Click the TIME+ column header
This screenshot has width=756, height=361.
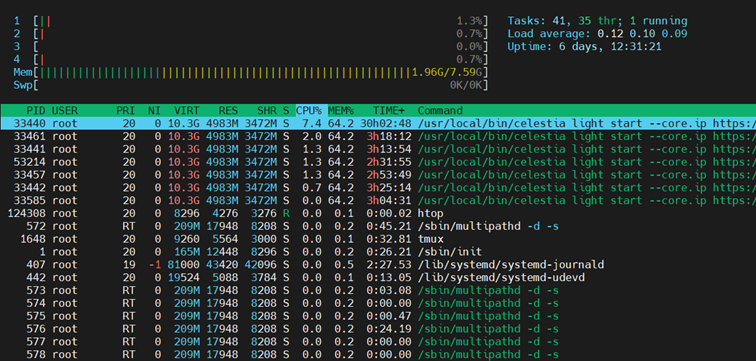(x=389, y=110)
